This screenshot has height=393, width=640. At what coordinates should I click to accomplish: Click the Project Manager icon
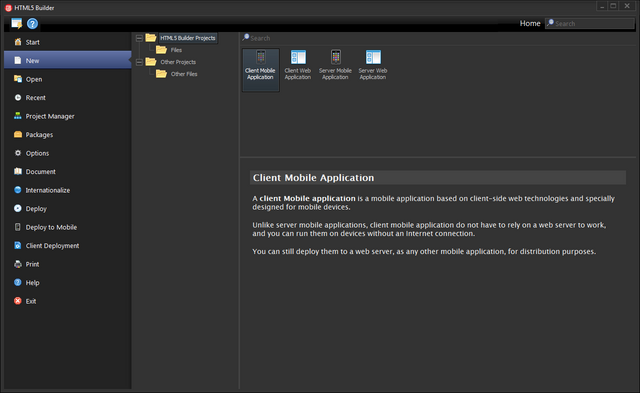click(18, 116)
